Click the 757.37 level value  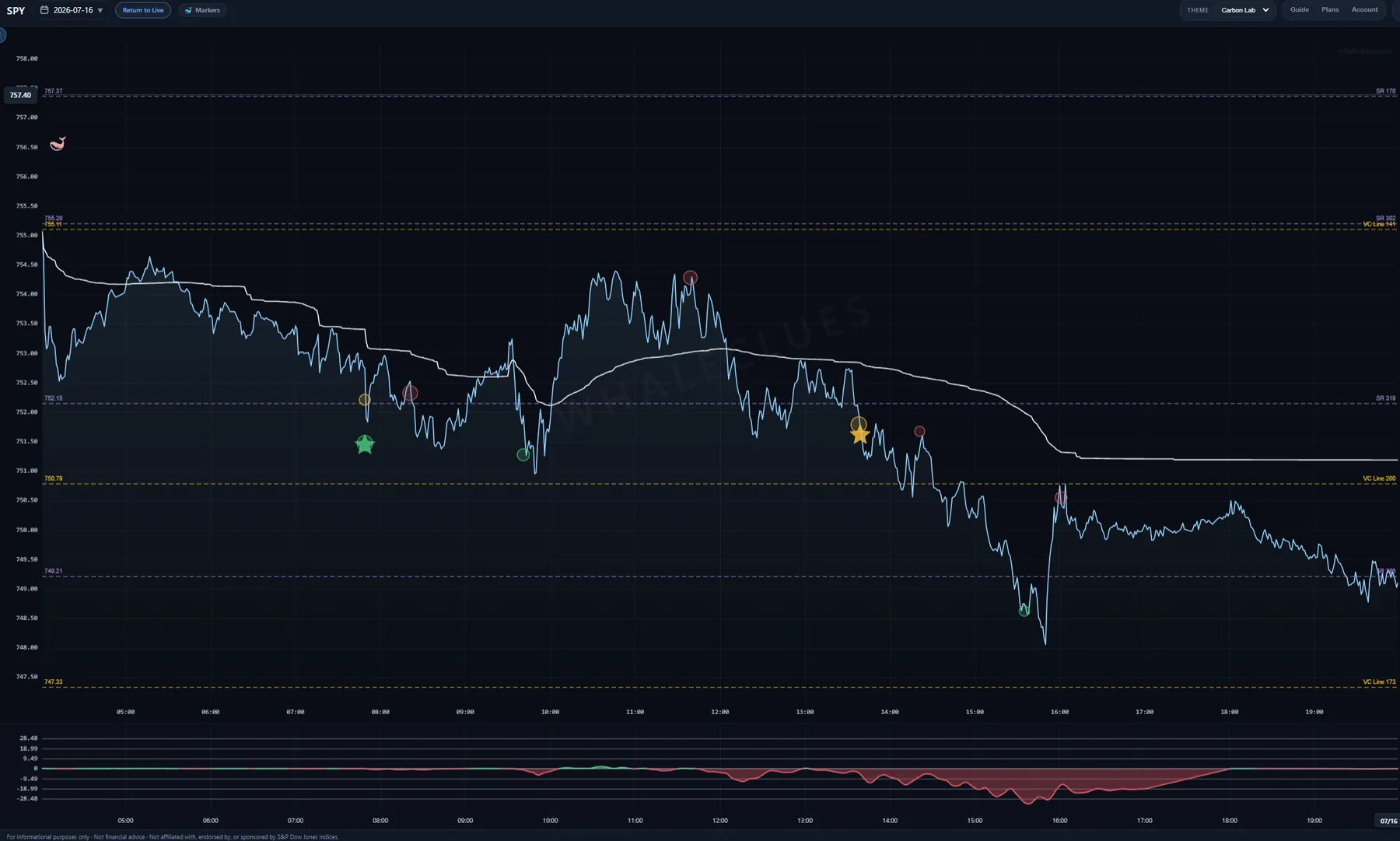click(53, 91)
